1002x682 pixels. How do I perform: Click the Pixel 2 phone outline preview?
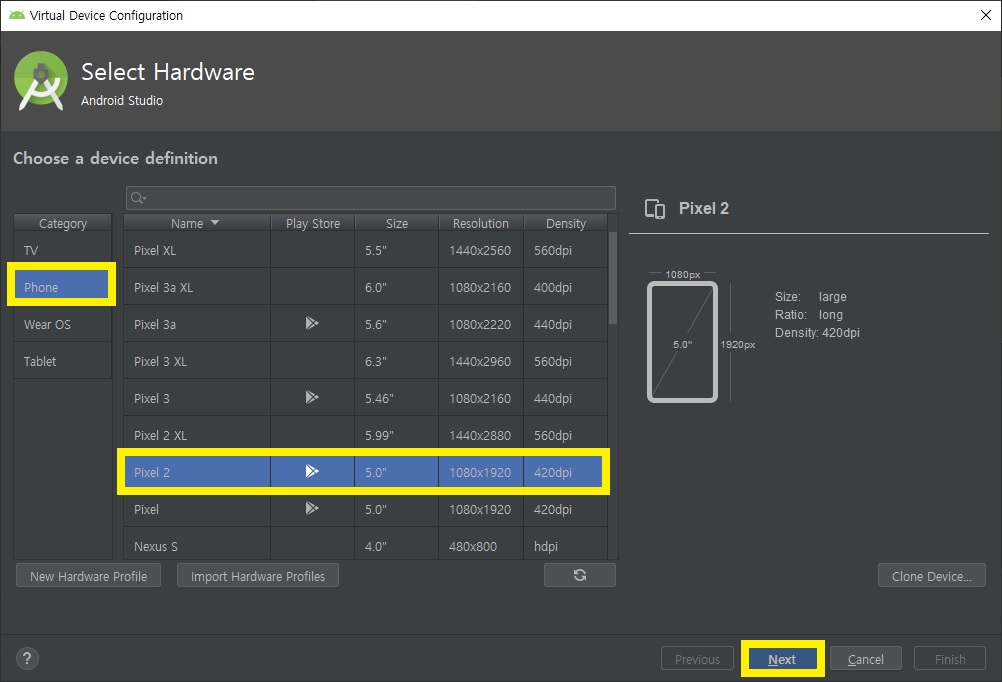(682, 342)
